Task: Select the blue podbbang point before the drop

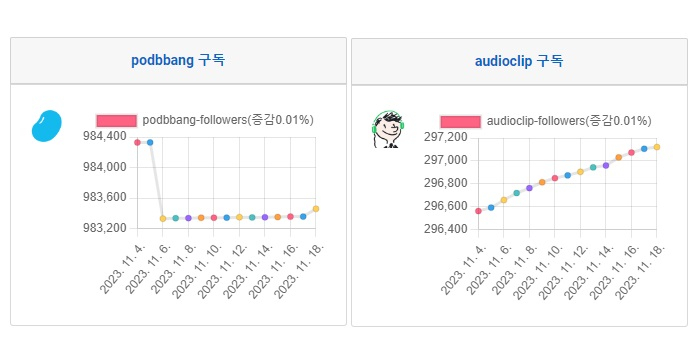Action: pyautogui.click(x=150, y=142)
